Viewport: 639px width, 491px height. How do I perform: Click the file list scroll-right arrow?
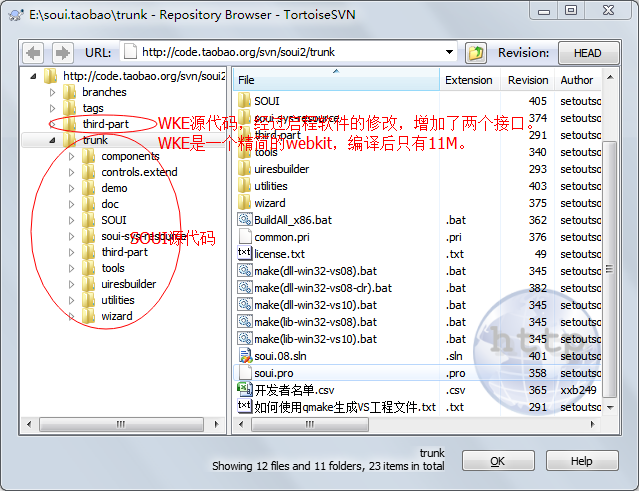[x=592, y=424]
